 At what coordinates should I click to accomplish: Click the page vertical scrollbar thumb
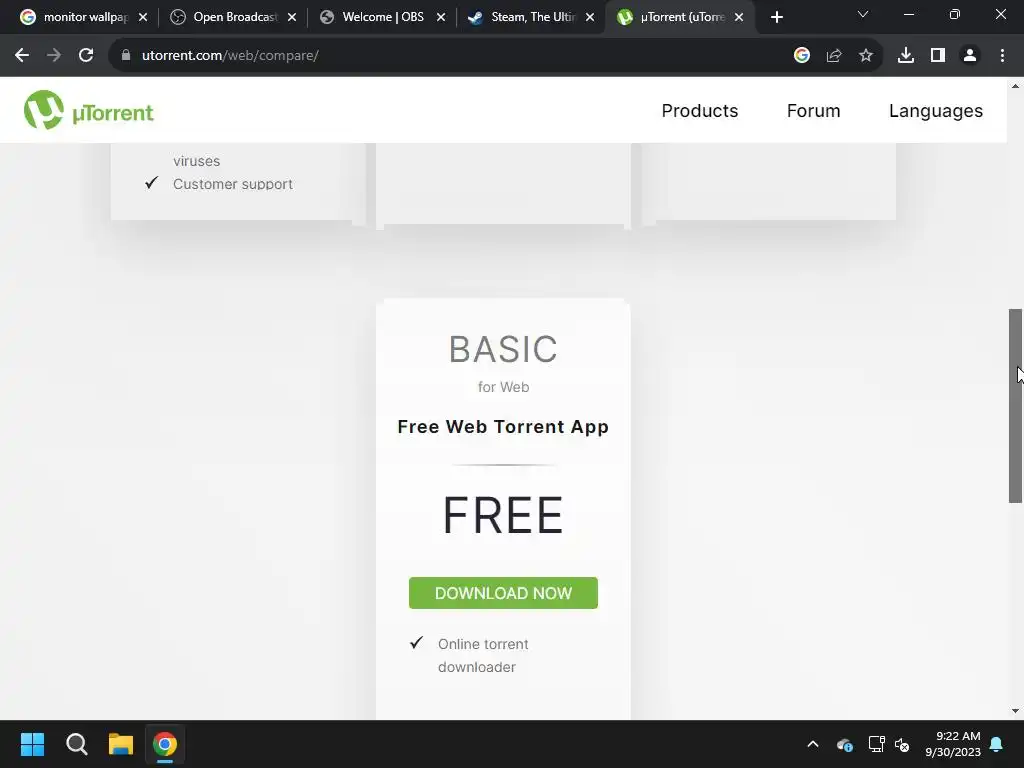[1015, 406]
